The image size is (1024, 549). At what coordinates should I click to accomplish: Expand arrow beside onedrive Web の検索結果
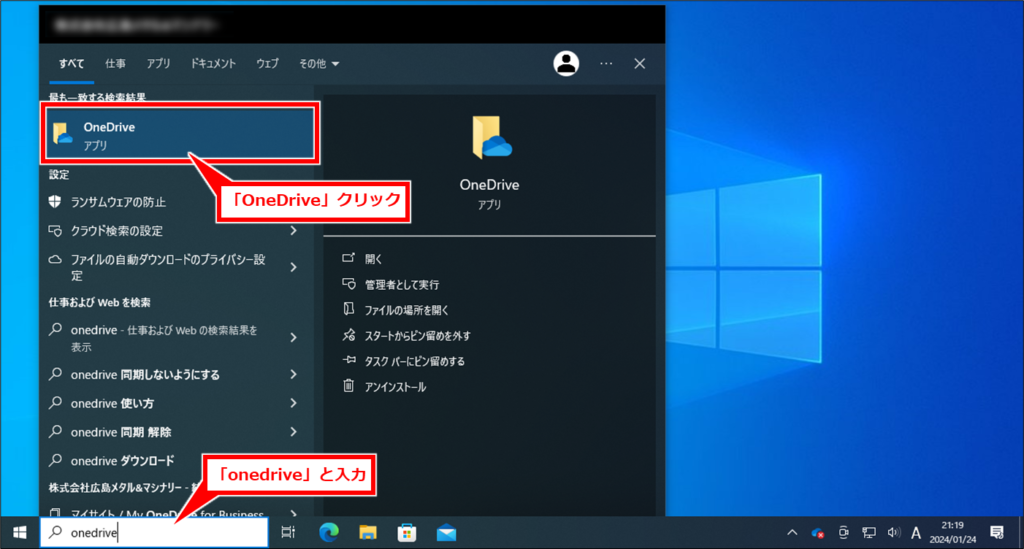[x=294, y=337]
